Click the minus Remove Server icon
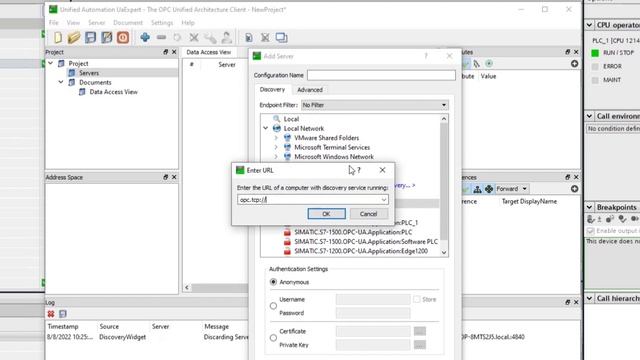640x360 pixels. click(x=161, y=38)
